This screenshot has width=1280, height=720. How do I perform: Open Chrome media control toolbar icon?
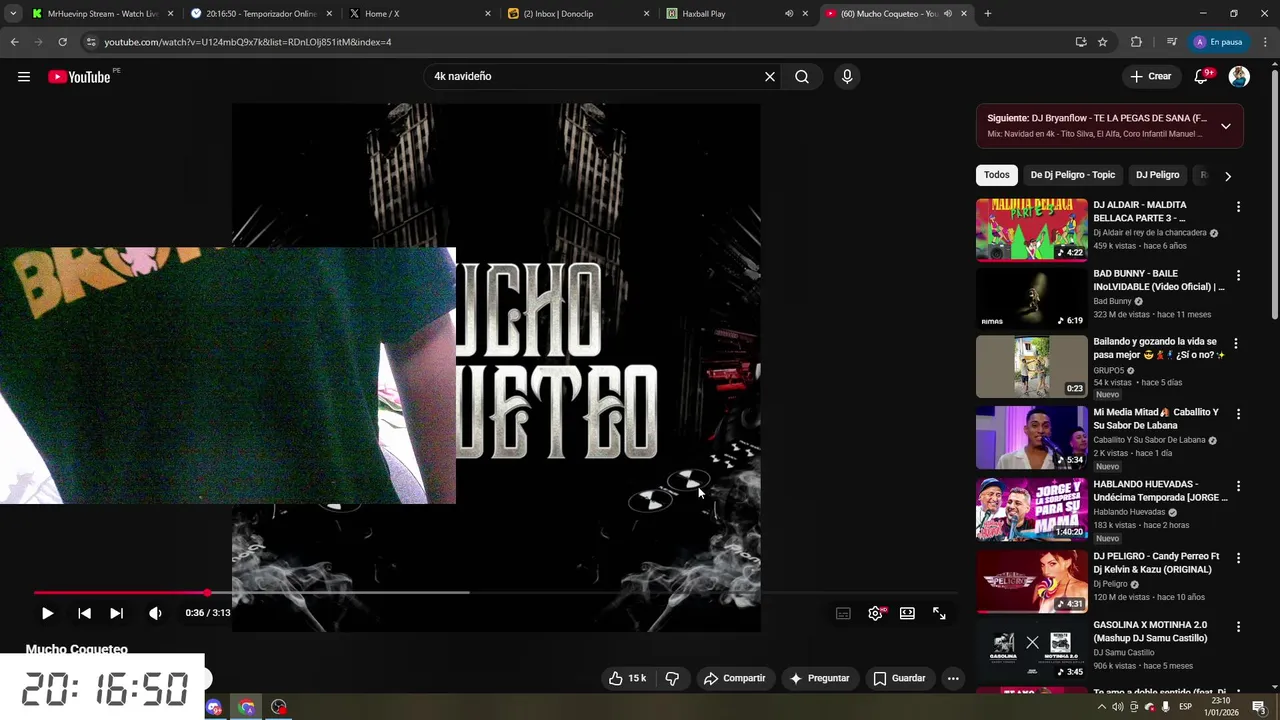(1171, 42)
